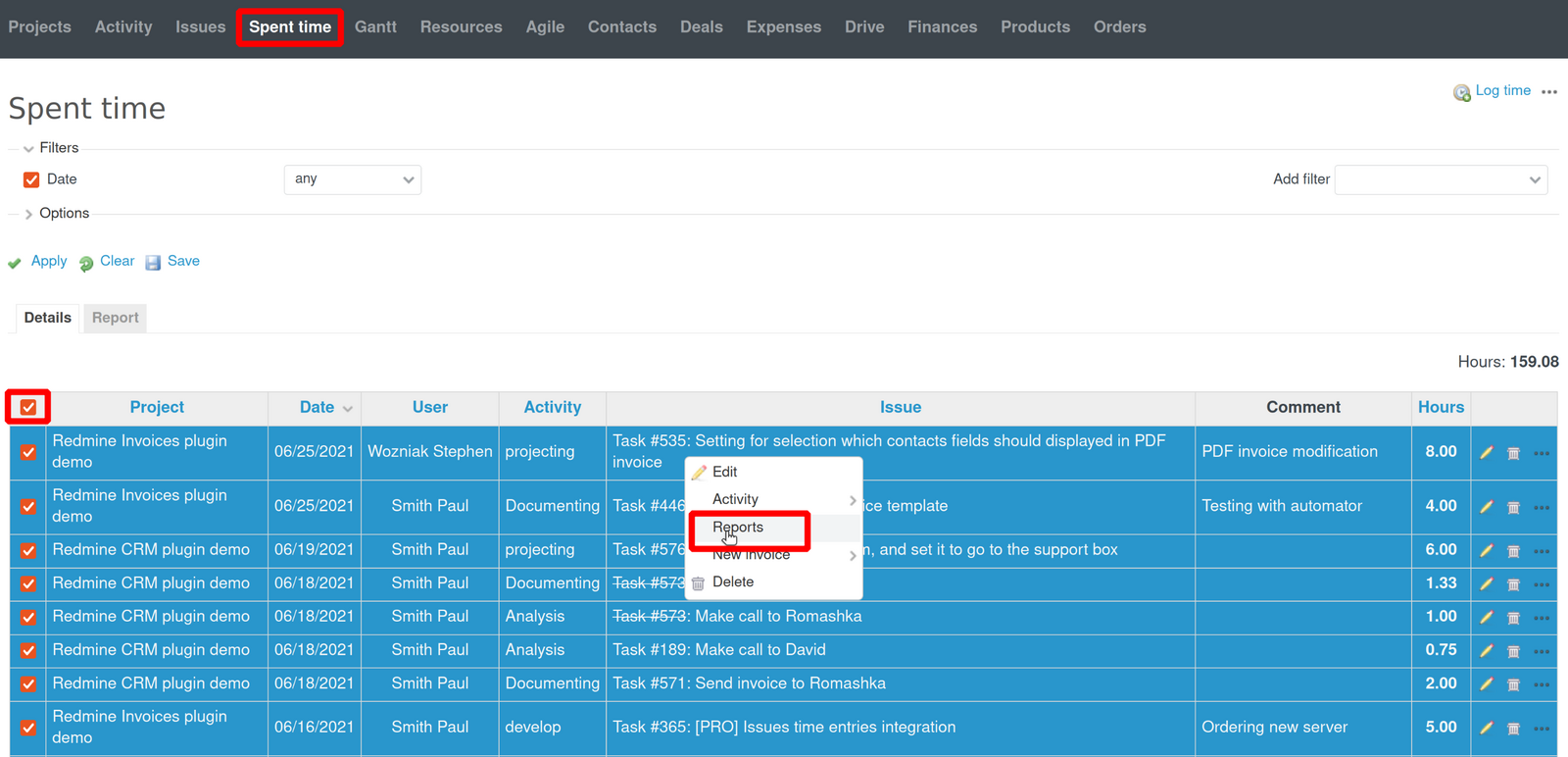
Task: Click the pencil edit icon for the 8.00 hours entry
Action: pyautogui.click(x=1487, y=453)
